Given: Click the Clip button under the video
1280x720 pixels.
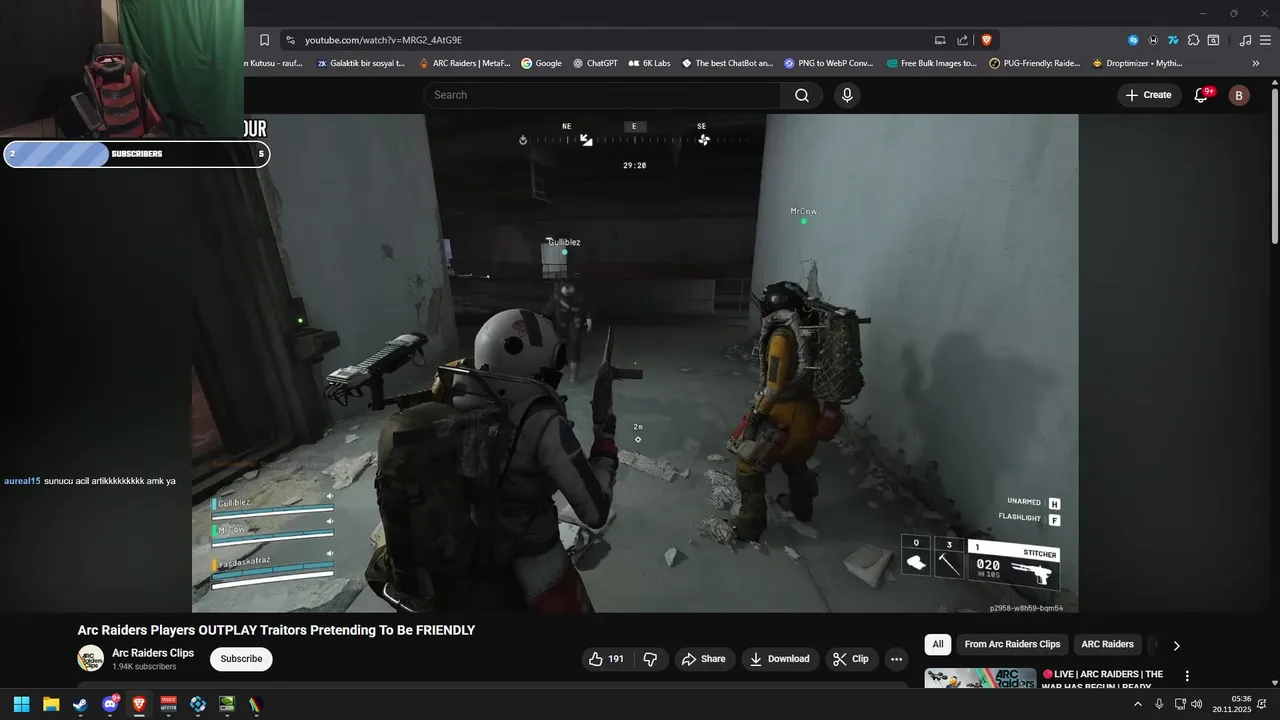Looking at the screenshot, I should click(x=851, y=659).
